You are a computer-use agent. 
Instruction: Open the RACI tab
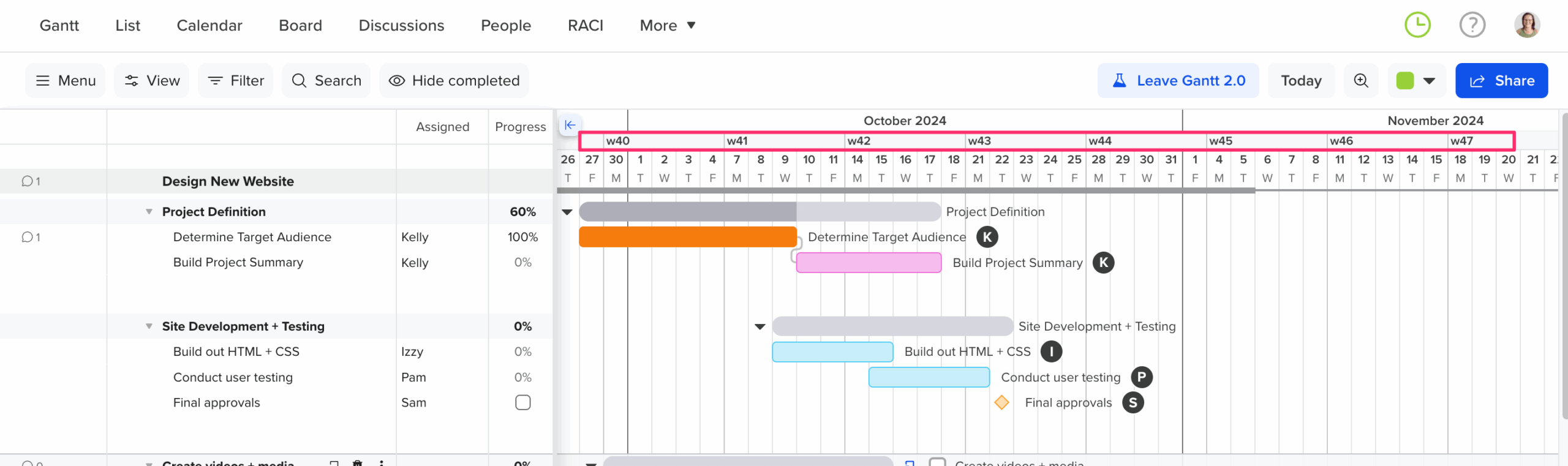[x=585, y=25]
